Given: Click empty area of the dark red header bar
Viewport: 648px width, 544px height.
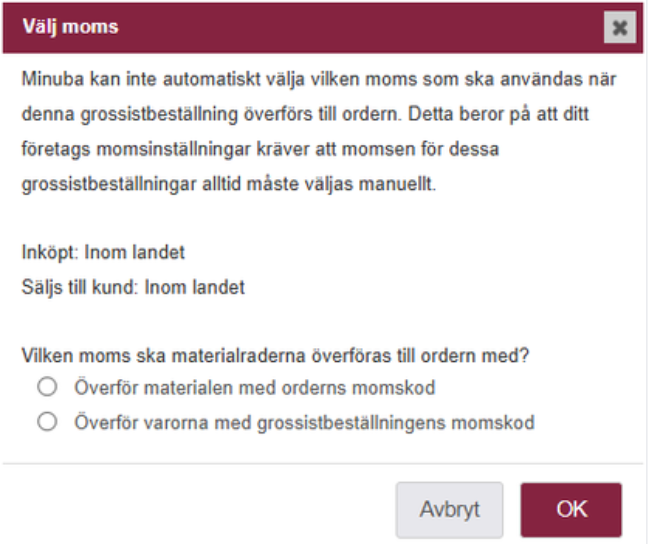Looking at the screenshot, I should 350,27.
